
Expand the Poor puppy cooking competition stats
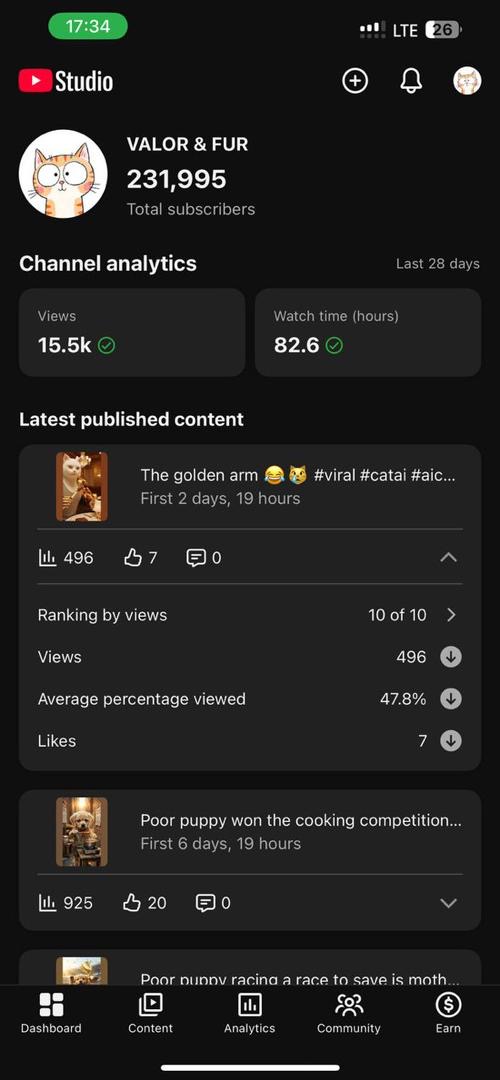(448, 903)
